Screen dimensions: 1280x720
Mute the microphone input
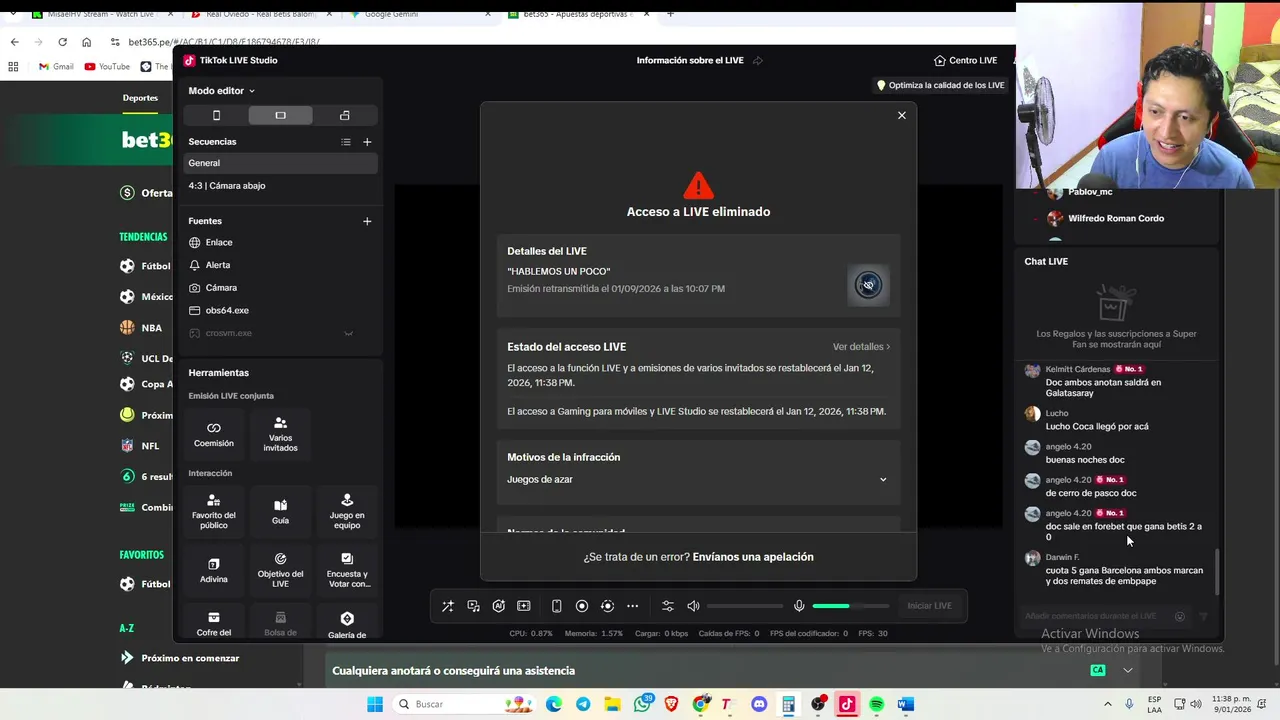point(799,606)
